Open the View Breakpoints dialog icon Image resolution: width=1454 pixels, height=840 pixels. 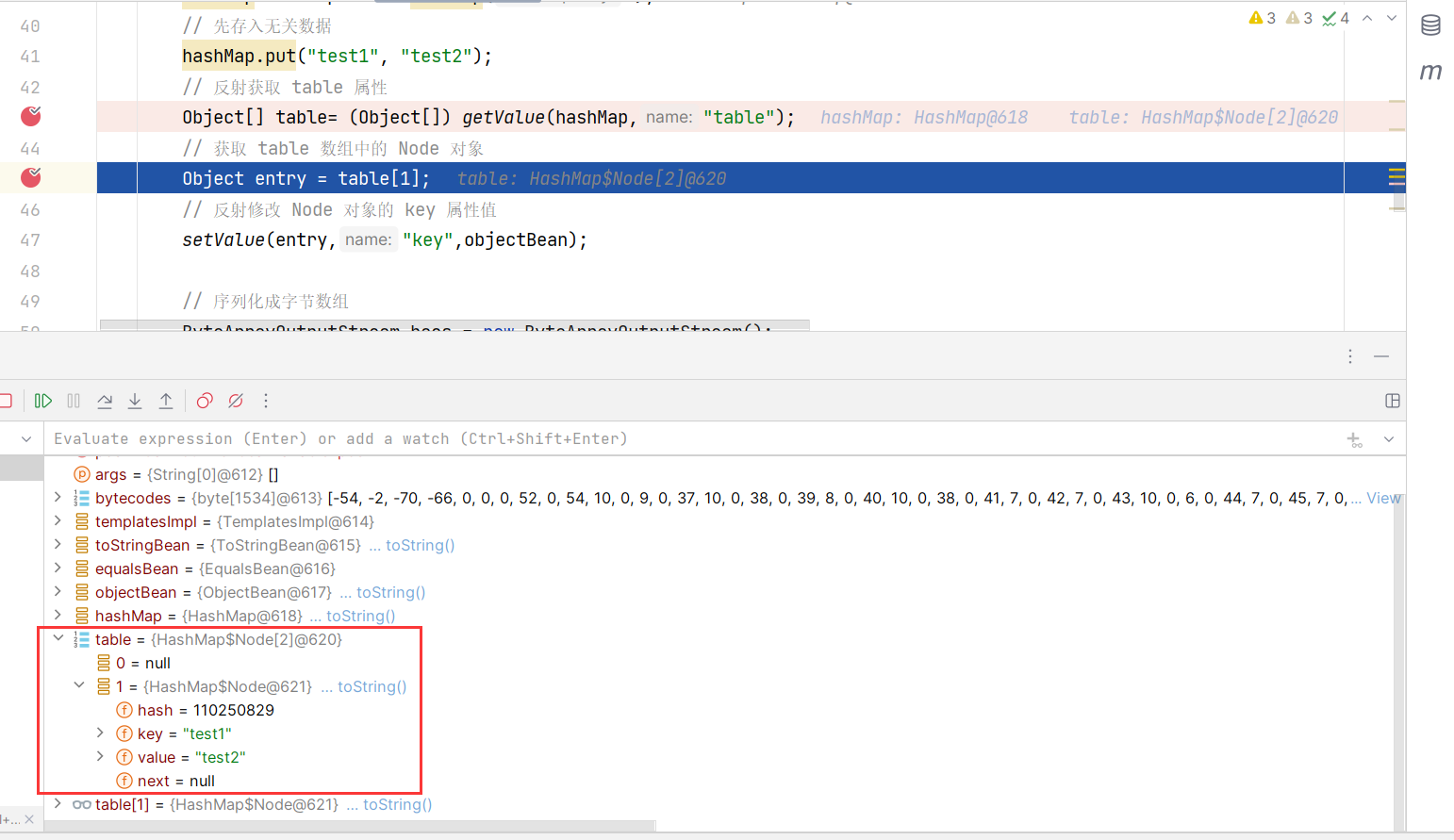[x=205, y=401]
